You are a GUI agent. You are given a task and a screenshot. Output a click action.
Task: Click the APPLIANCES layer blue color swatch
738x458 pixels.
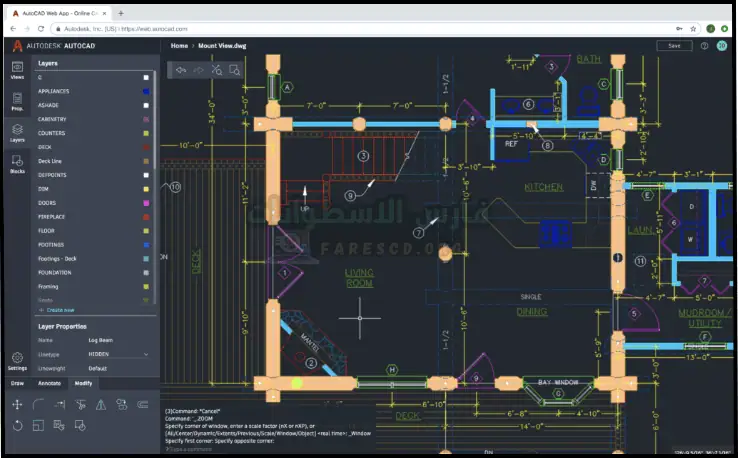146,91
